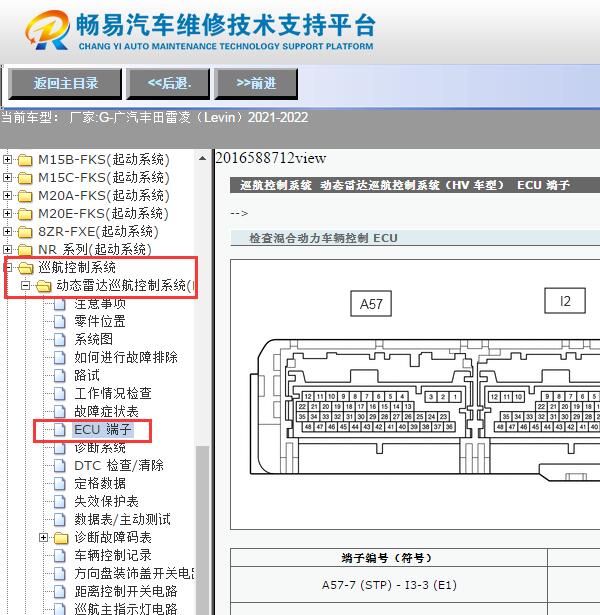This screenshot has height=615, width=600.
Task: Click the 8ZR-FXE folder icon
Action: click(x=25, y=232)
